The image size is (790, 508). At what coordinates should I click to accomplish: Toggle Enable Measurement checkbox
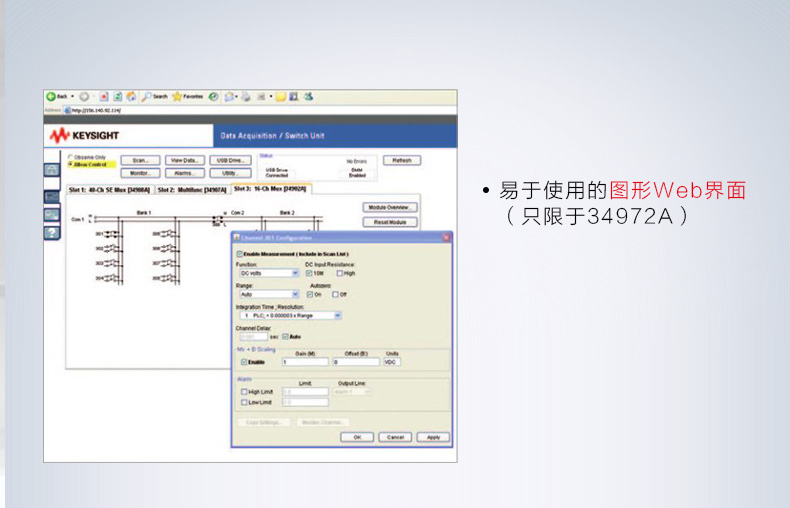(x=239, y=254)
